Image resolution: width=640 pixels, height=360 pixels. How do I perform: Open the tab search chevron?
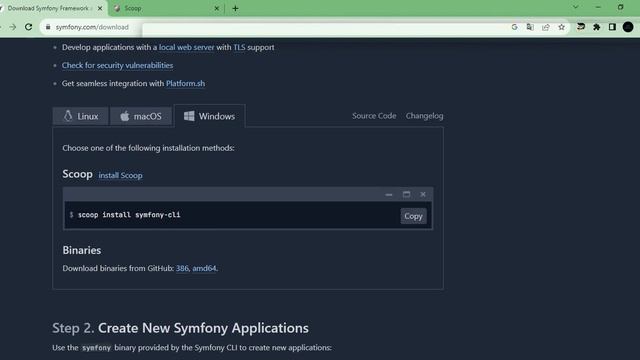point(576,7)
